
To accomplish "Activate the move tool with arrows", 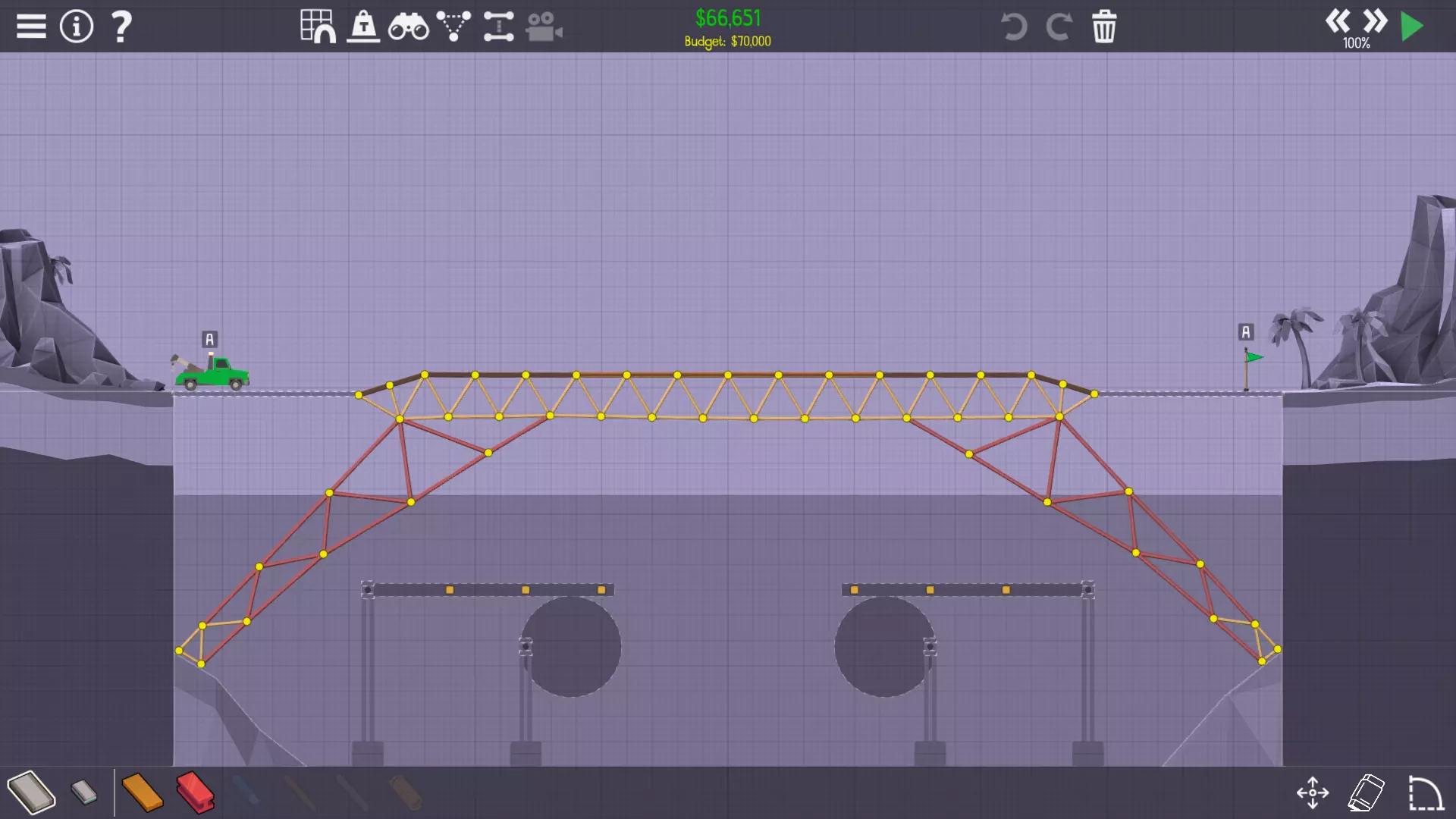I will coord(1313,793).
